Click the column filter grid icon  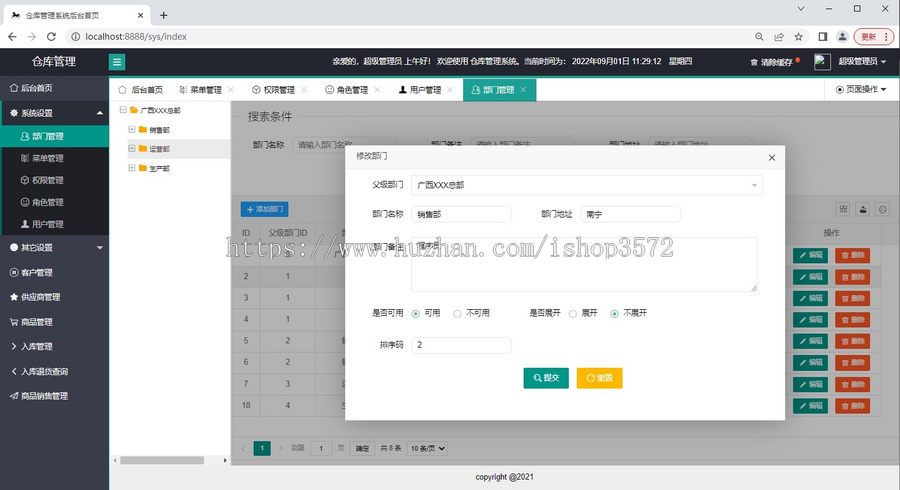click(843, 209)
